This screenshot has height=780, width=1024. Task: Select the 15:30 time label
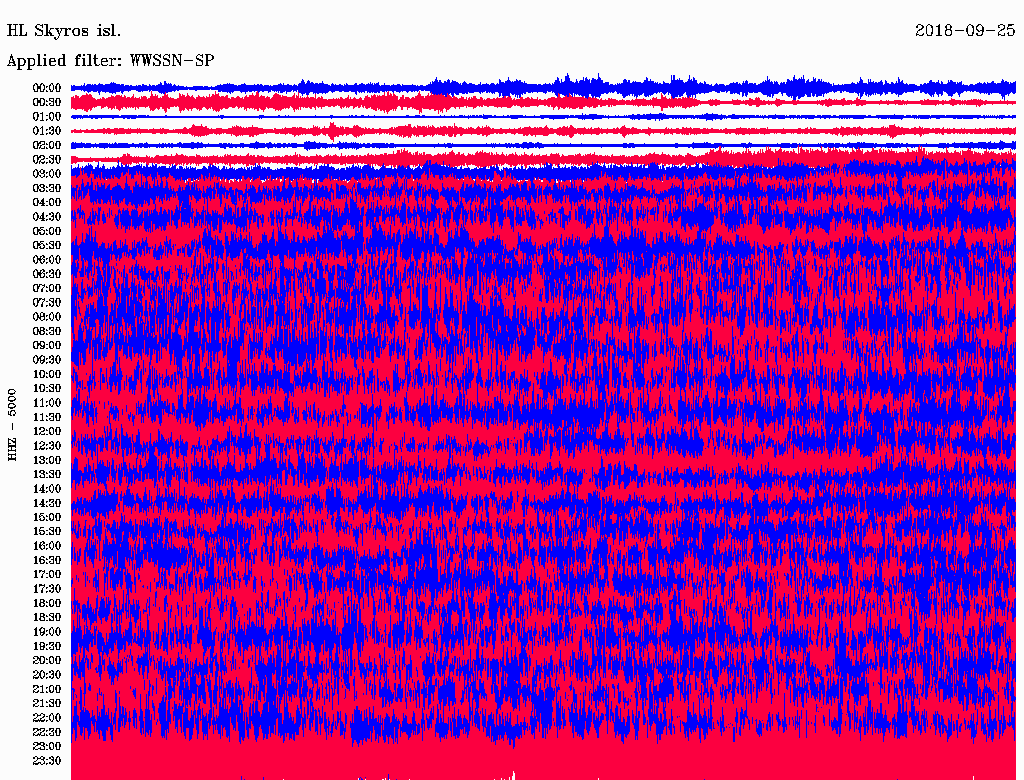(47, 532)
